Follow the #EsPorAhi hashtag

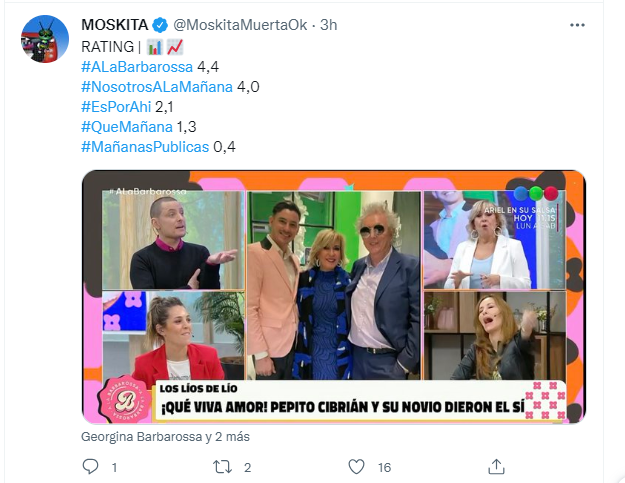[x=116, y=107]
